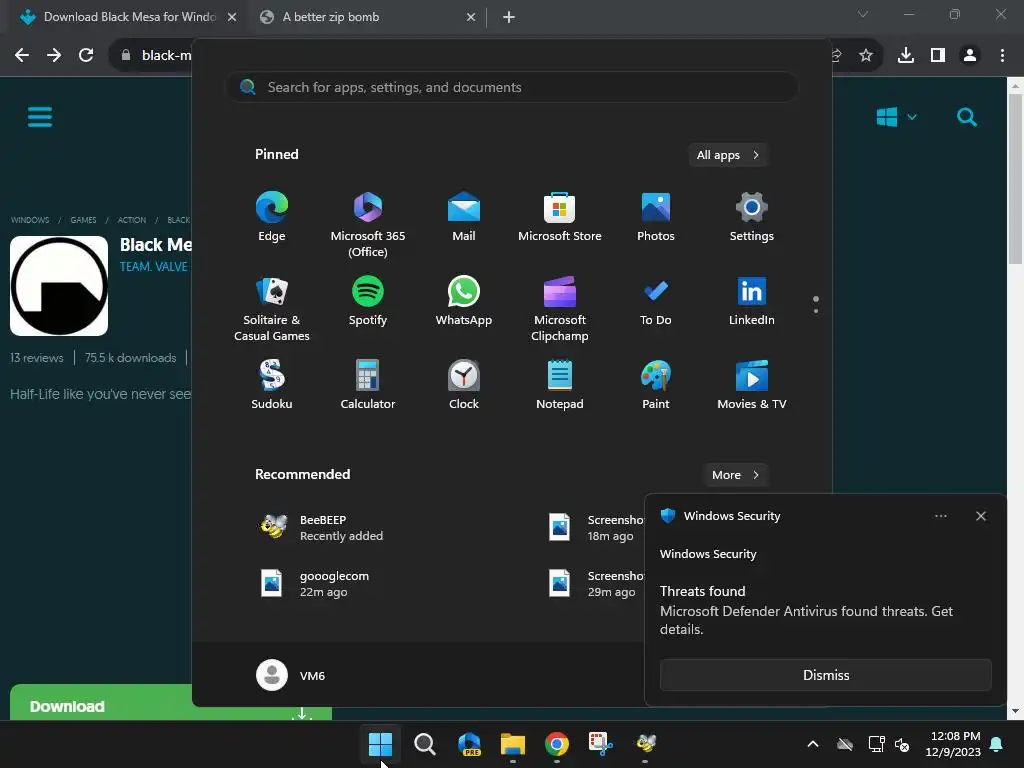Open Screenshot from 29m ago

pyautogui.click(x=594, y=584)
